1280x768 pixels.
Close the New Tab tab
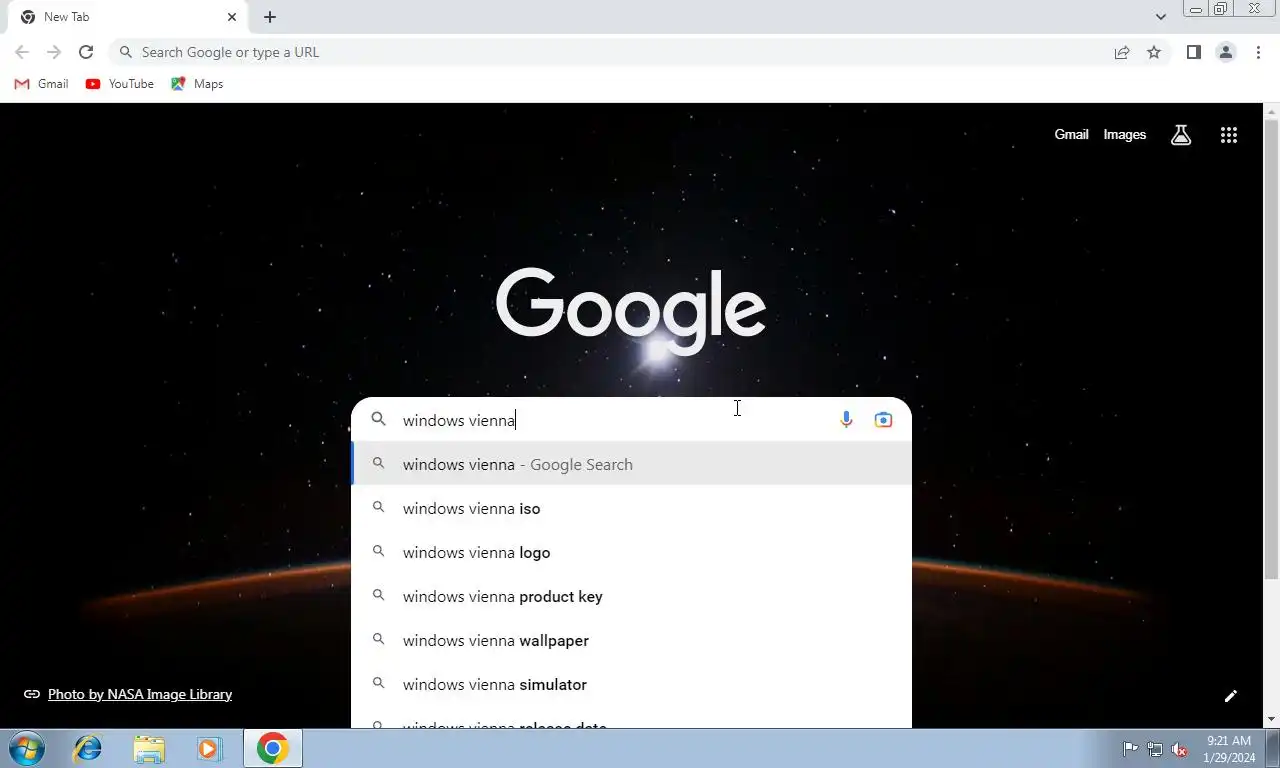pos(232,17)
